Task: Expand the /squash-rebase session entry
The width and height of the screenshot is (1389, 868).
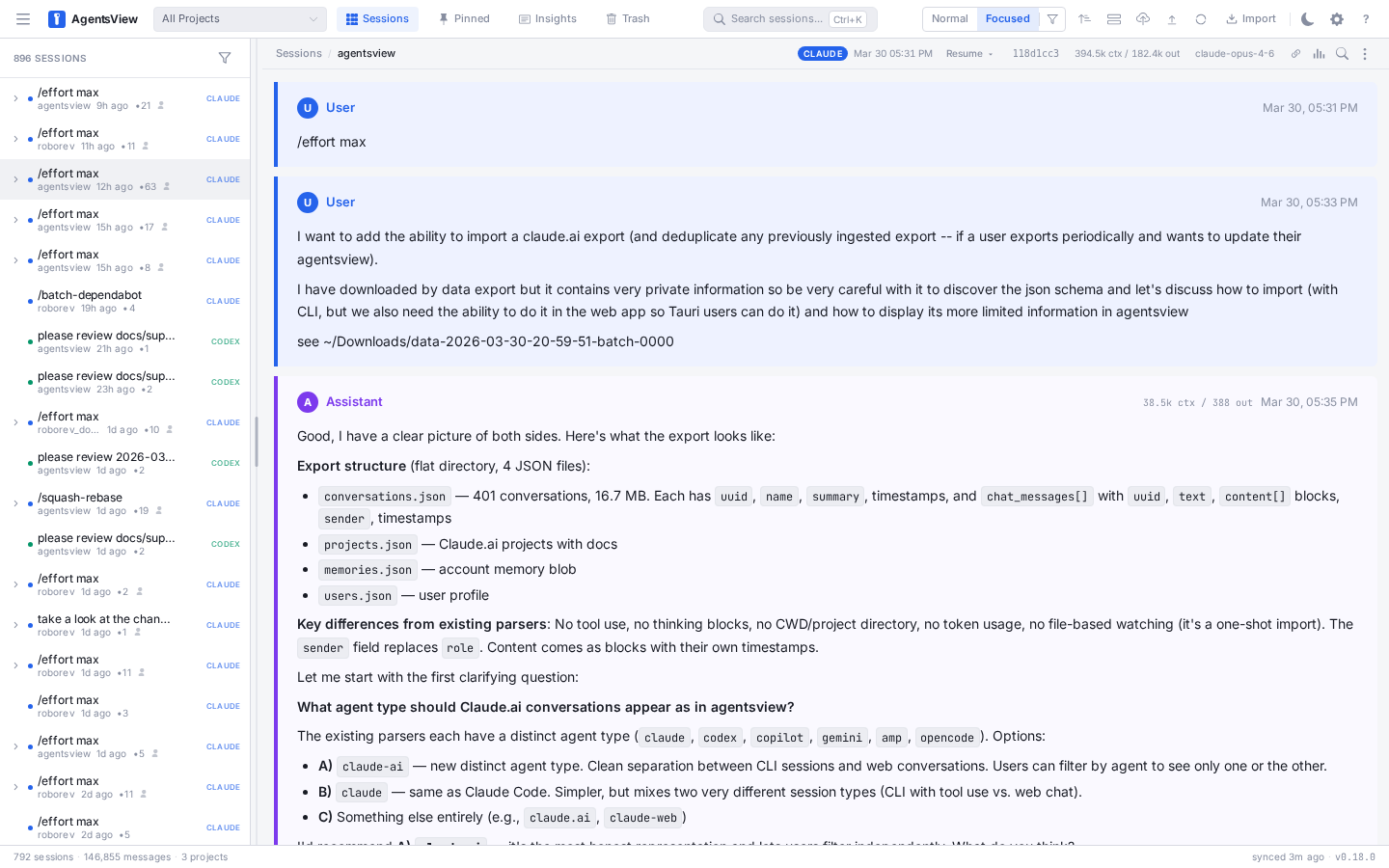Action: click(x=15, y=503)
